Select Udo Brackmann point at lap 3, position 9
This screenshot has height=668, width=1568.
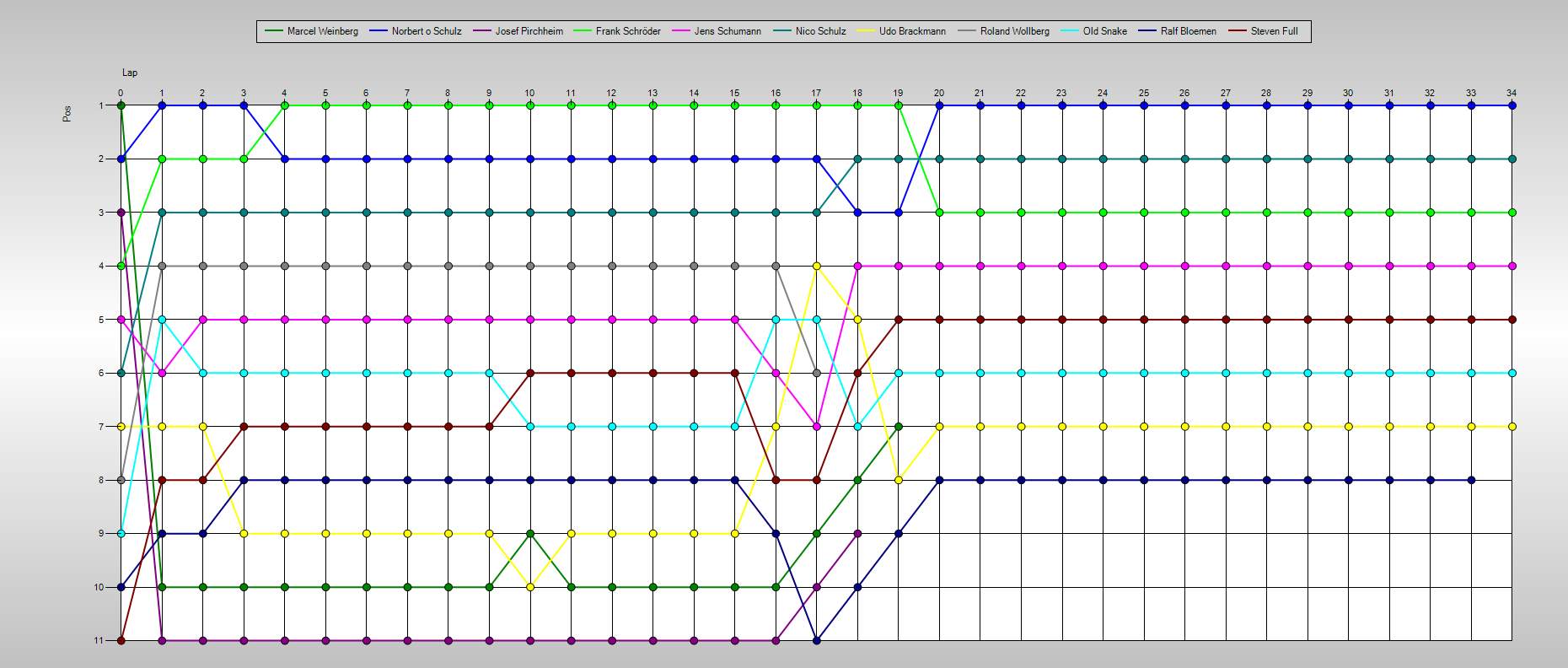244,533
